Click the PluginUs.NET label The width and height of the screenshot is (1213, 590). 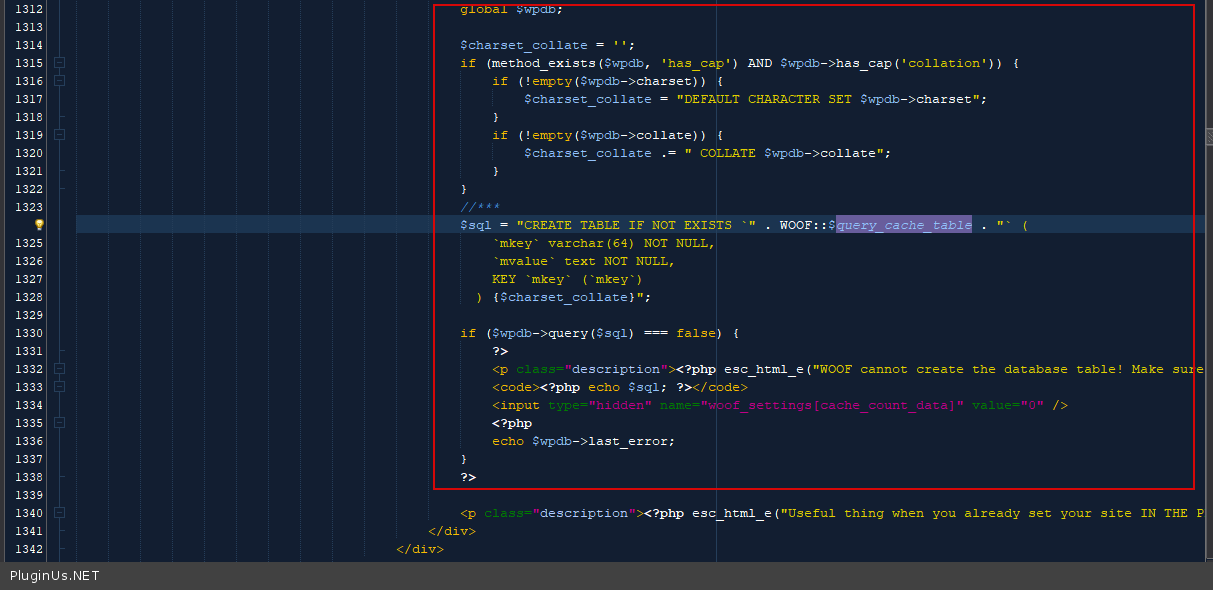(x=54, y=575)
